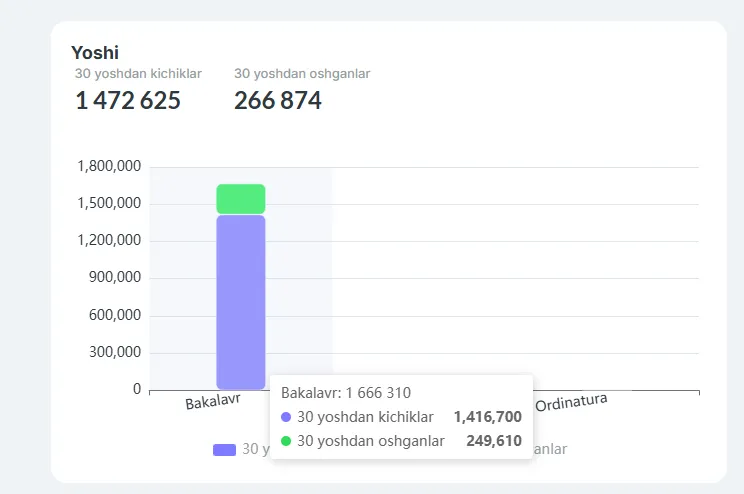This screenshot has height=494, width=744.
Task: Click the purple dot in the tooltip
Action: (286, 417)
